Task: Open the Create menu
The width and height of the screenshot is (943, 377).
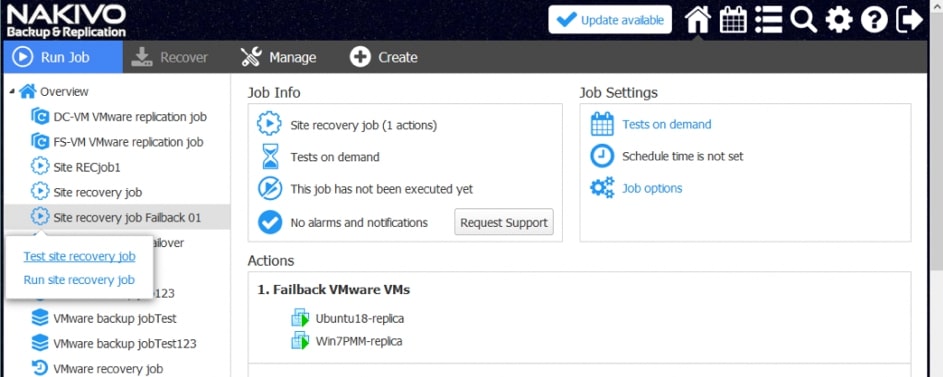Action: pyautogui.click(x=384, y=57)
